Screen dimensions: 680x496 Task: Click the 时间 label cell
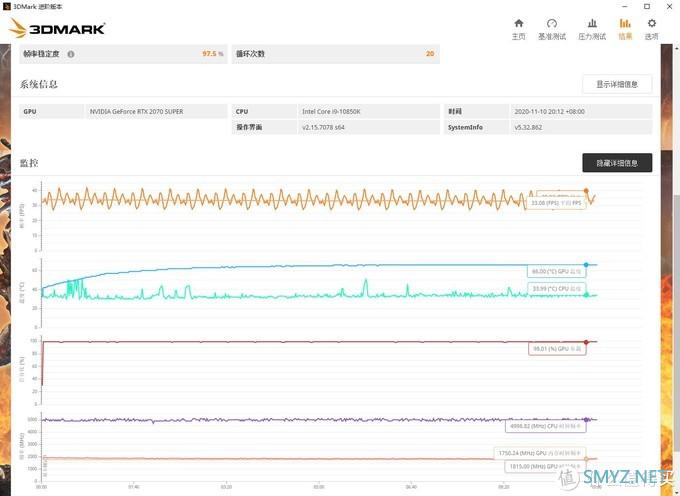(x=476, y=111)
